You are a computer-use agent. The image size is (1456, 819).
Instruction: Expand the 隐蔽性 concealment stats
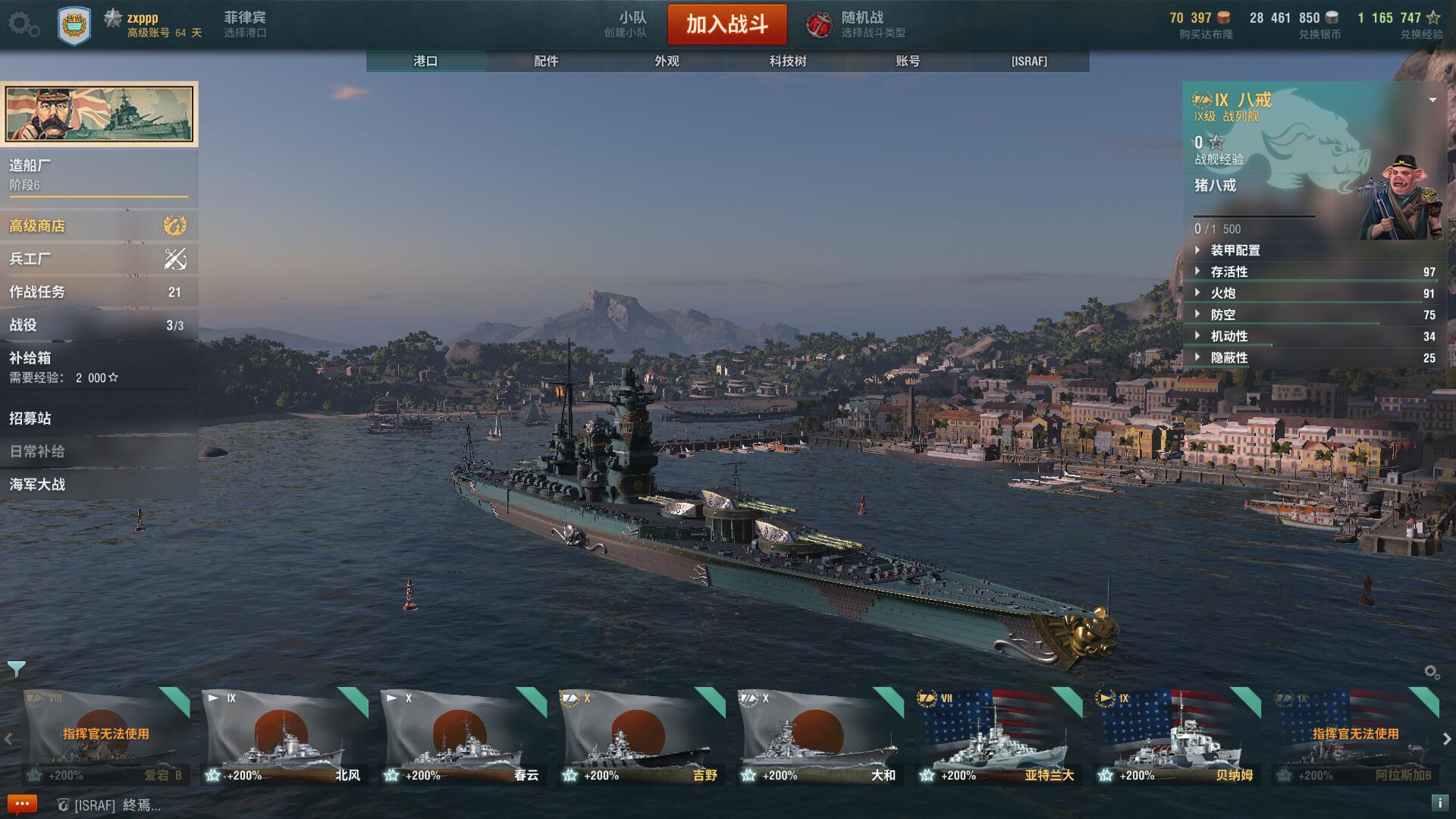coord(1314,358)
